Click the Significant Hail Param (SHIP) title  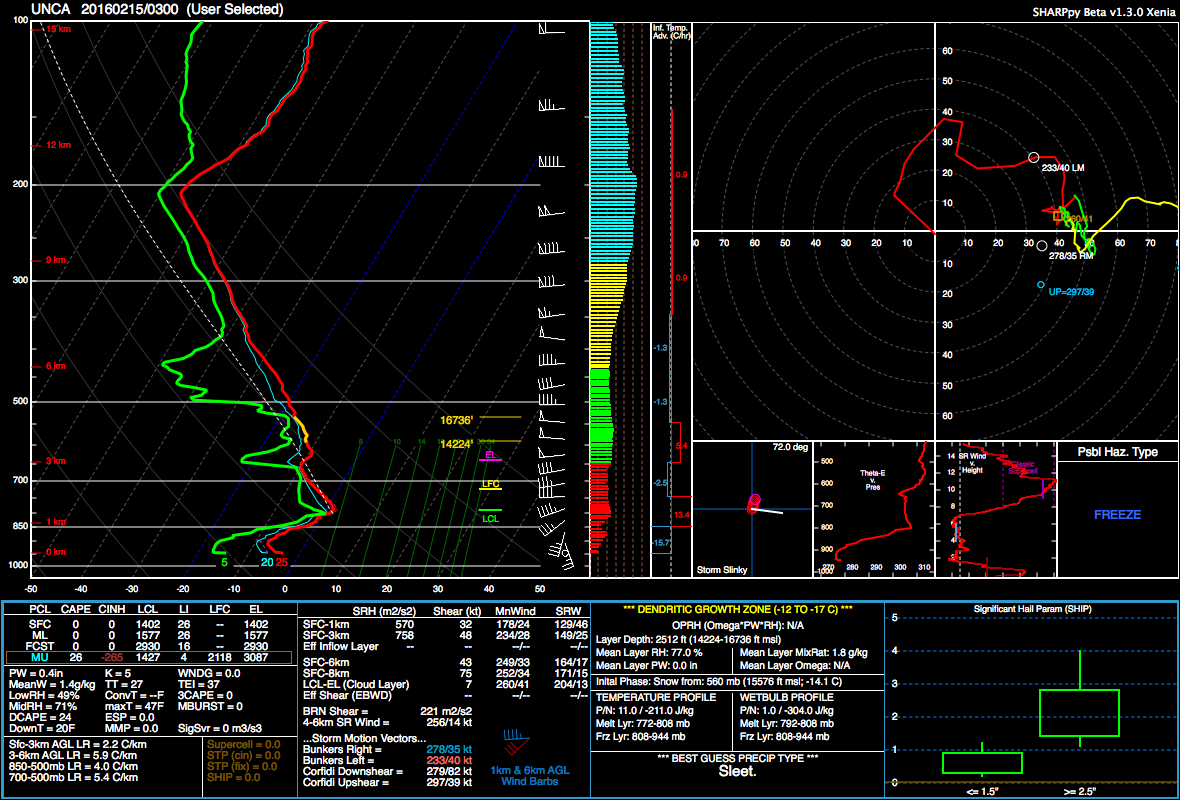pos(1029,609)
